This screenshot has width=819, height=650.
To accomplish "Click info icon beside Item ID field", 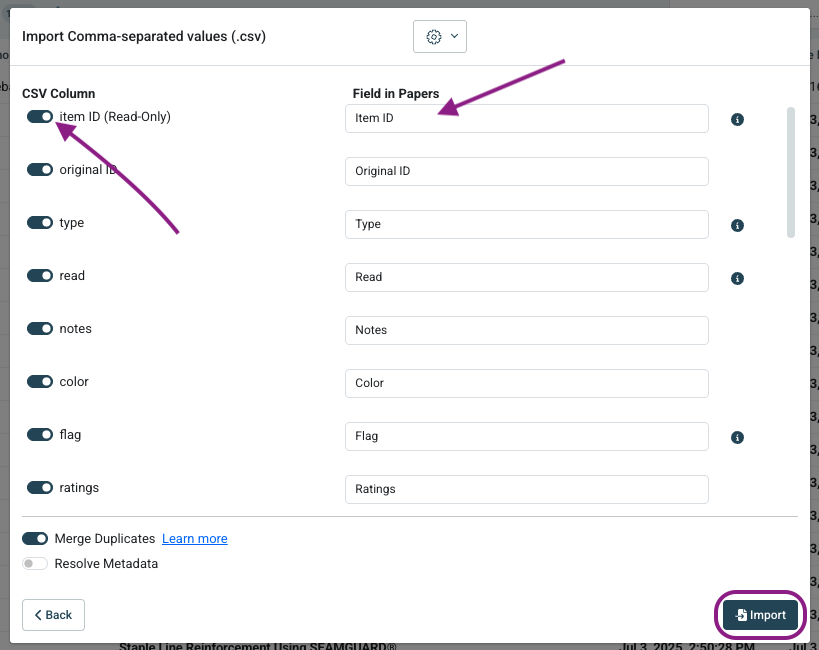I will pyautogui.click(x=737, y=120).
